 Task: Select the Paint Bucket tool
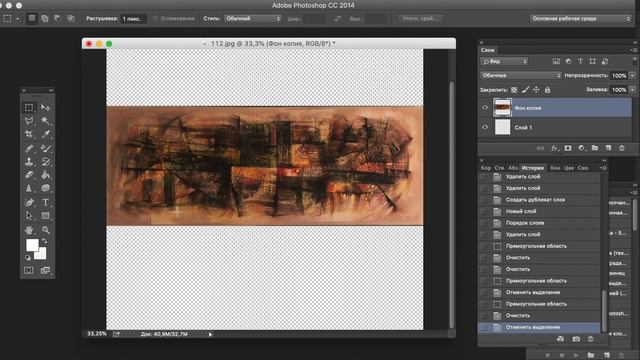pyautogui.click(x=46, y=175)
